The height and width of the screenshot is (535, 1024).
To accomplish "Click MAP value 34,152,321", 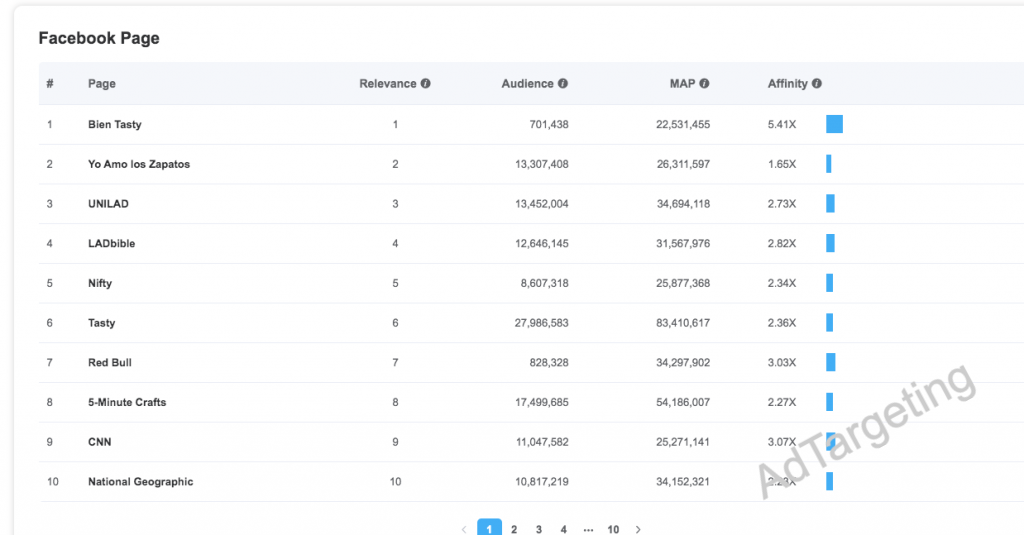I will (x=683, y=481).
